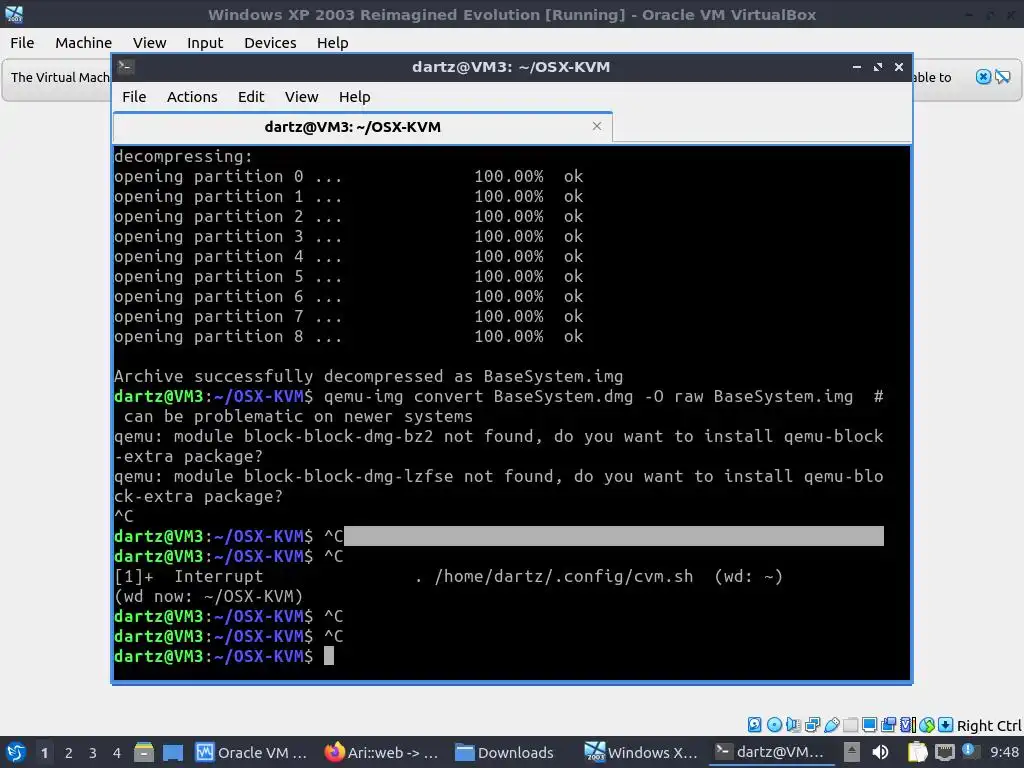Click the removable media eject tray icon
Screen dimensions: 1024x768
852,752
